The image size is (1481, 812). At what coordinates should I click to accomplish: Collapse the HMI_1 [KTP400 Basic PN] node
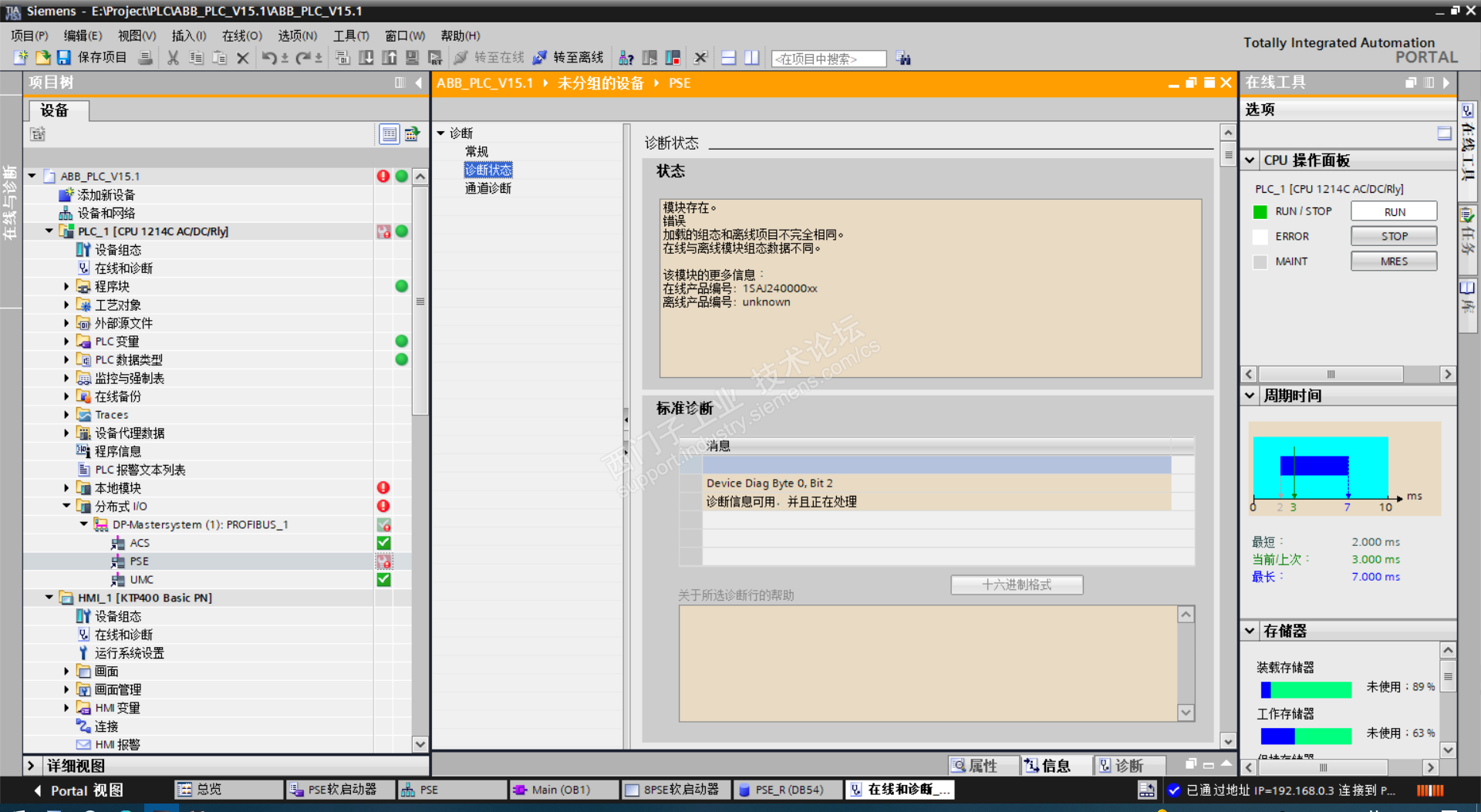pos(49,598)
